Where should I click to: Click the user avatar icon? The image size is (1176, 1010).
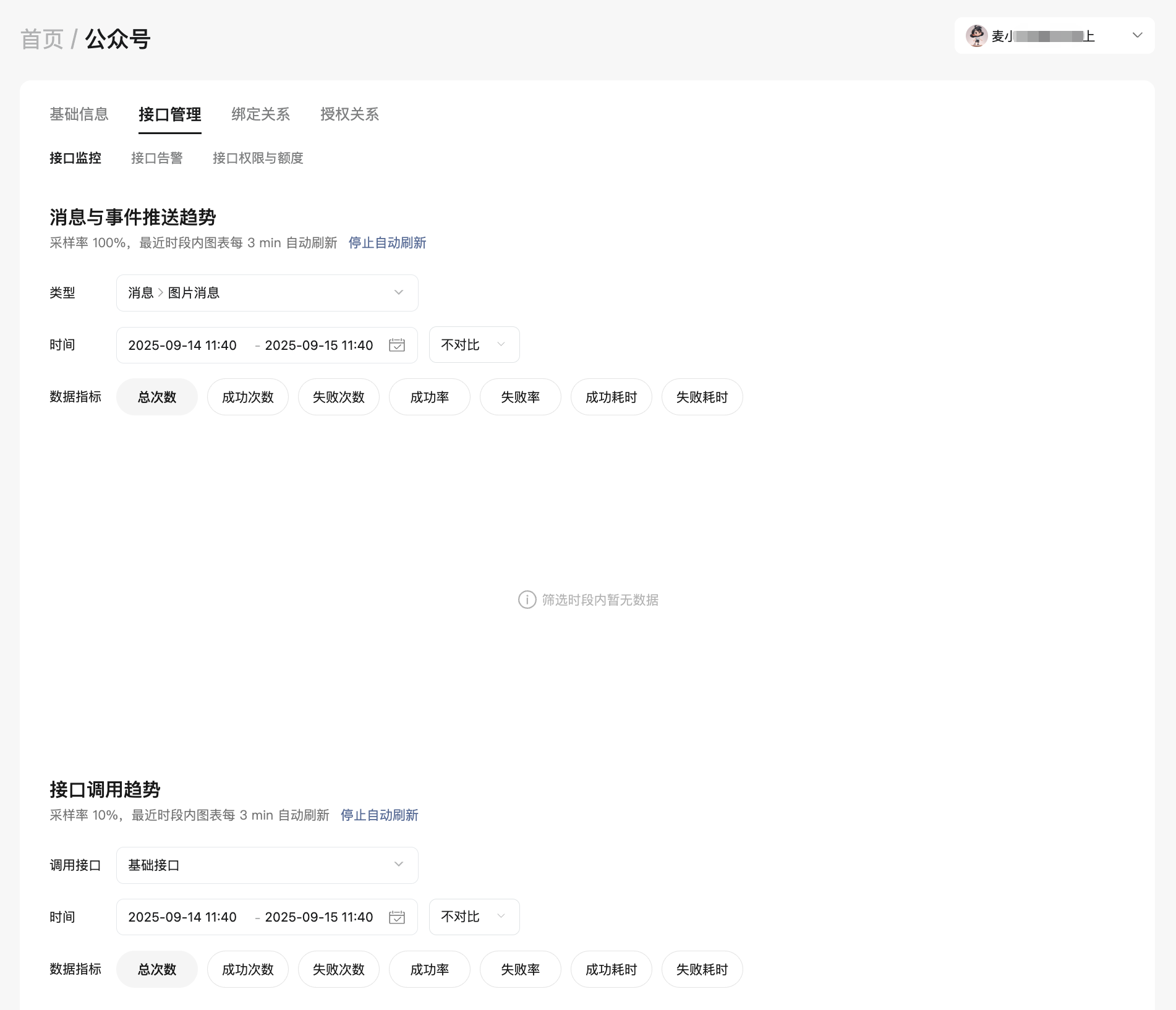coord(977,36)
